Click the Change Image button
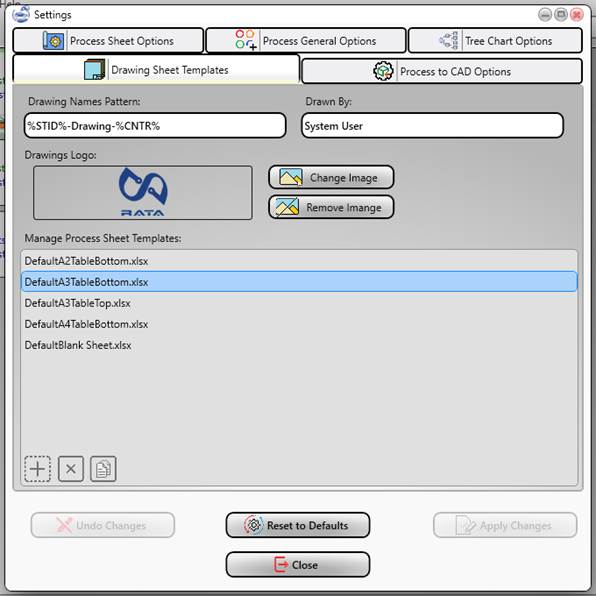 [331, 177]
